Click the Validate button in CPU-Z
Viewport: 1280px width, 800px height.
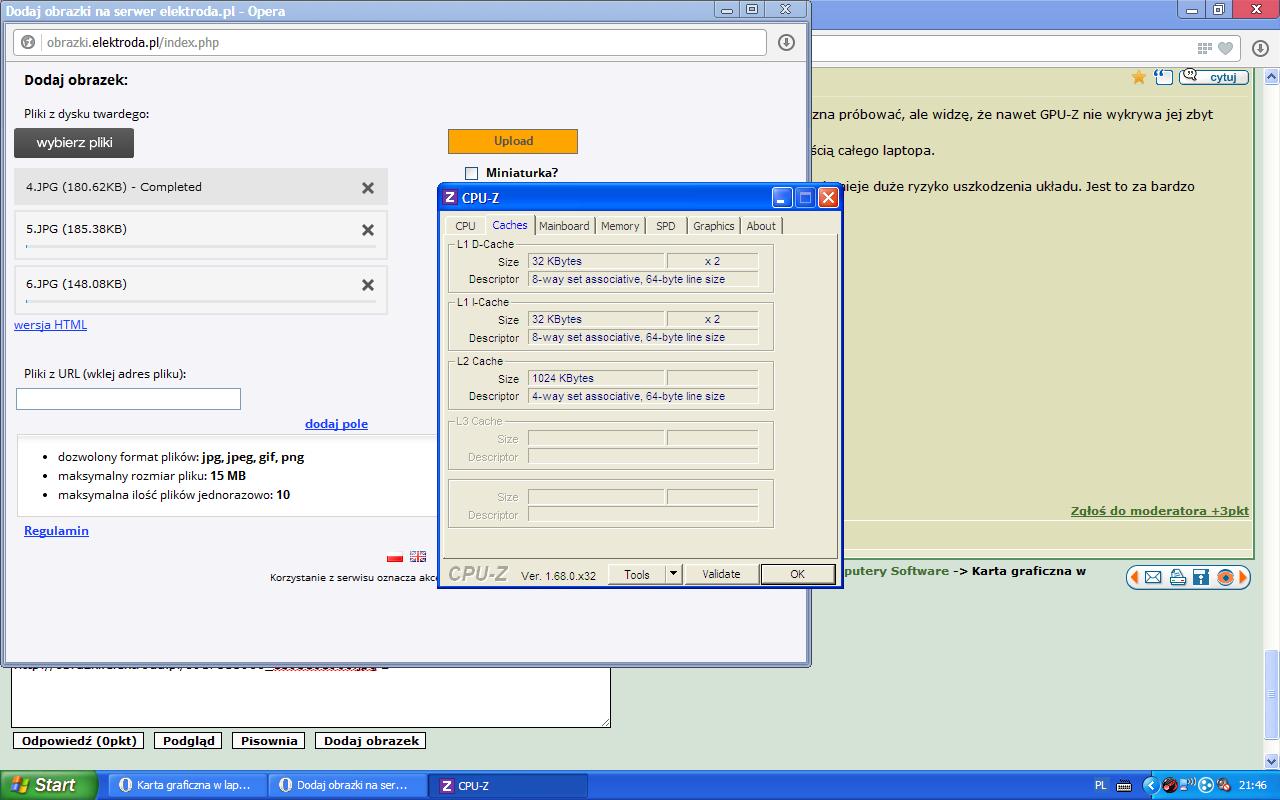point(721,574)
